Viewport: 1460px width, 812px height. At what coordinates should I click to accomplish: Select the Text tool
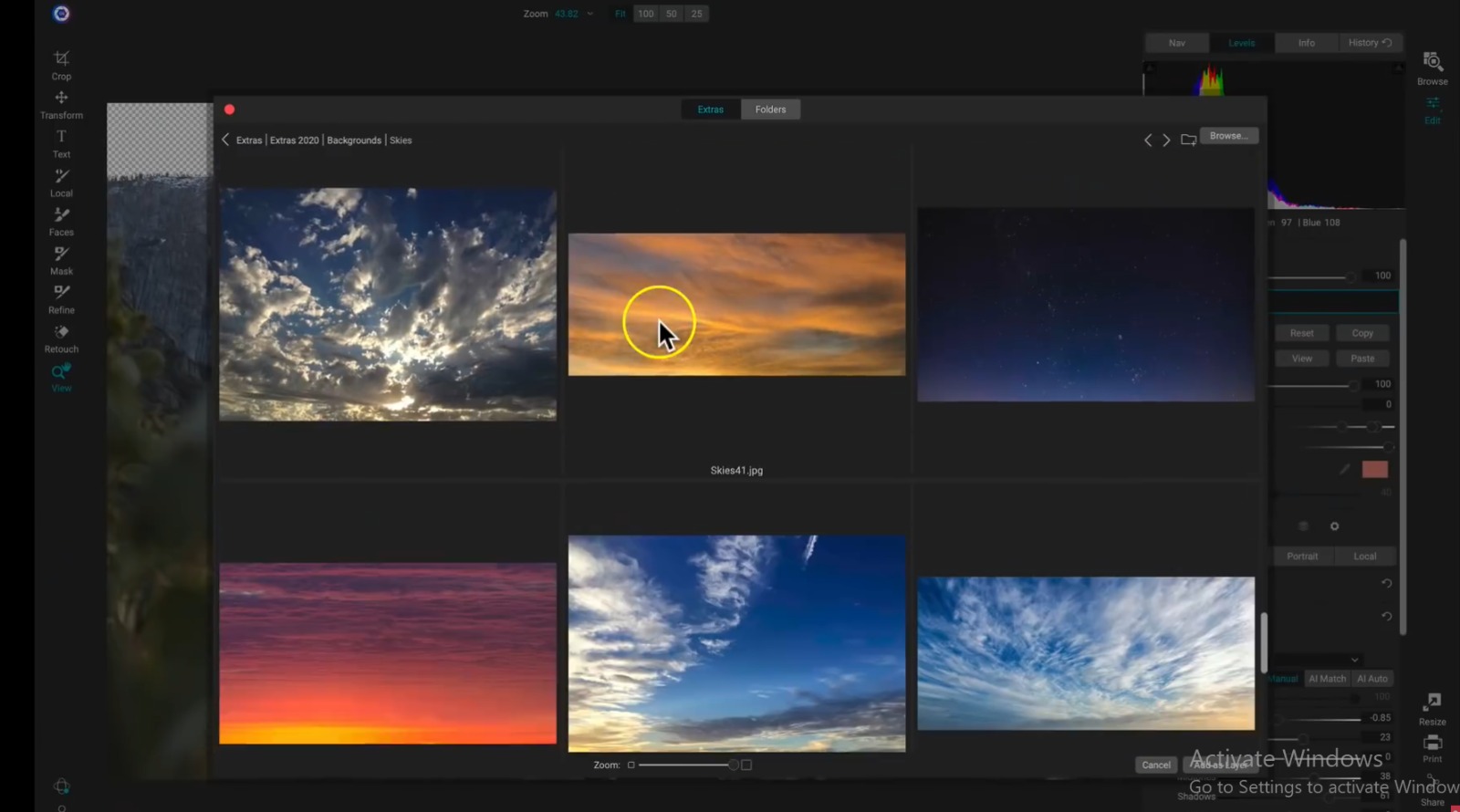tap(61, 143)
